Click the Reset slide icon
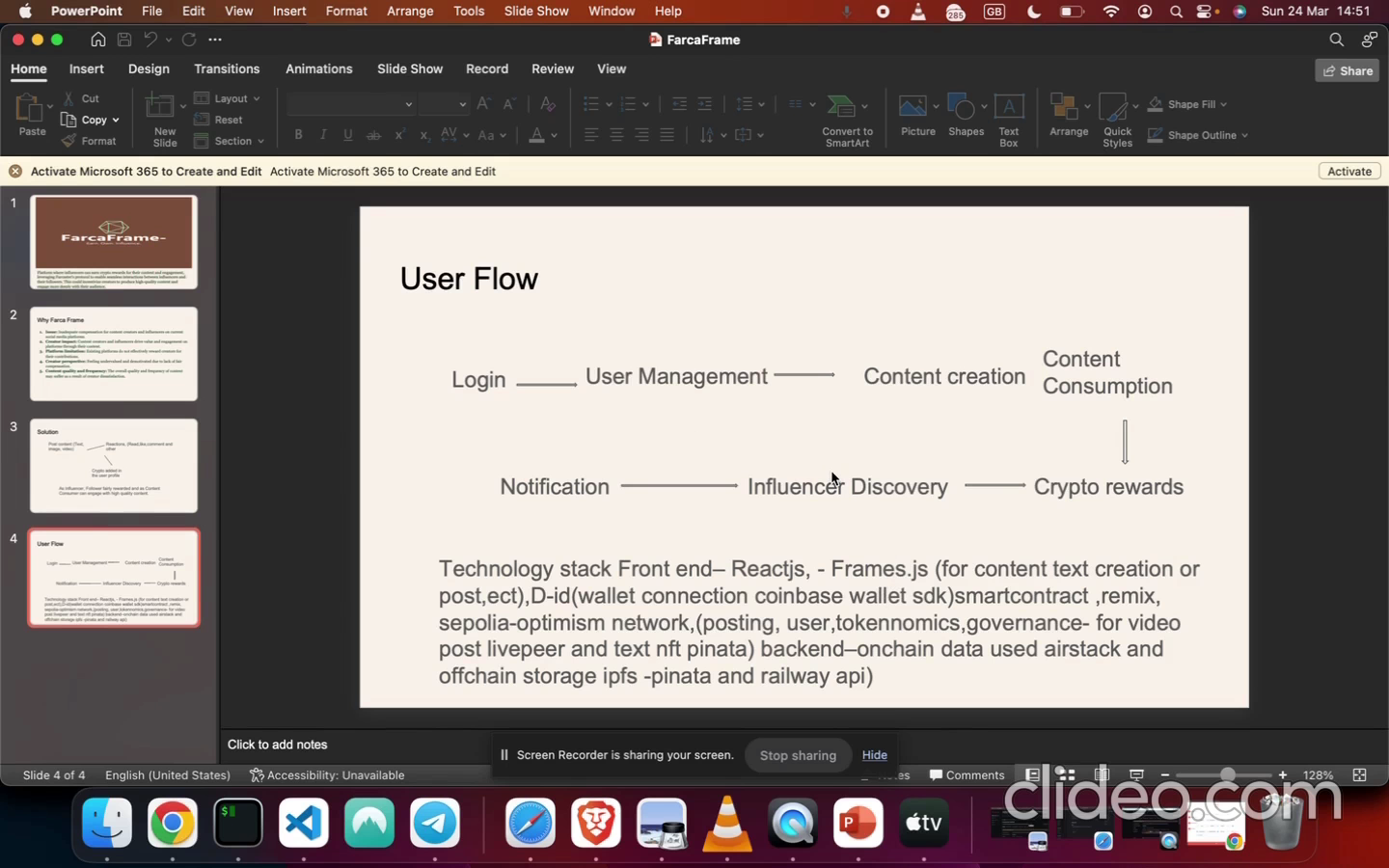 point(202,120)
